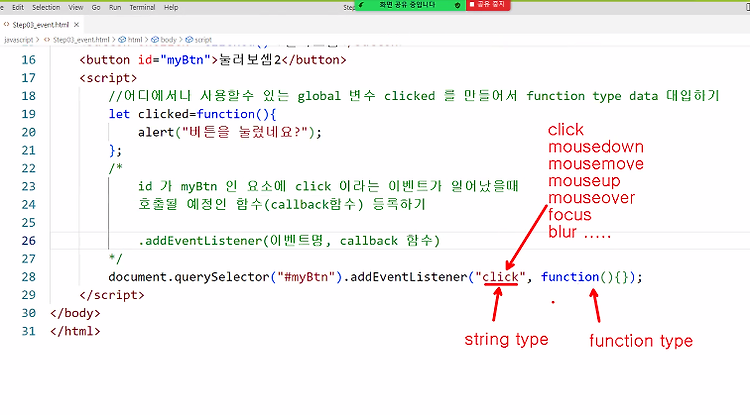Click the closing </html> tag
The height and width of the screenshot is (415, 750).
point(75,331)
